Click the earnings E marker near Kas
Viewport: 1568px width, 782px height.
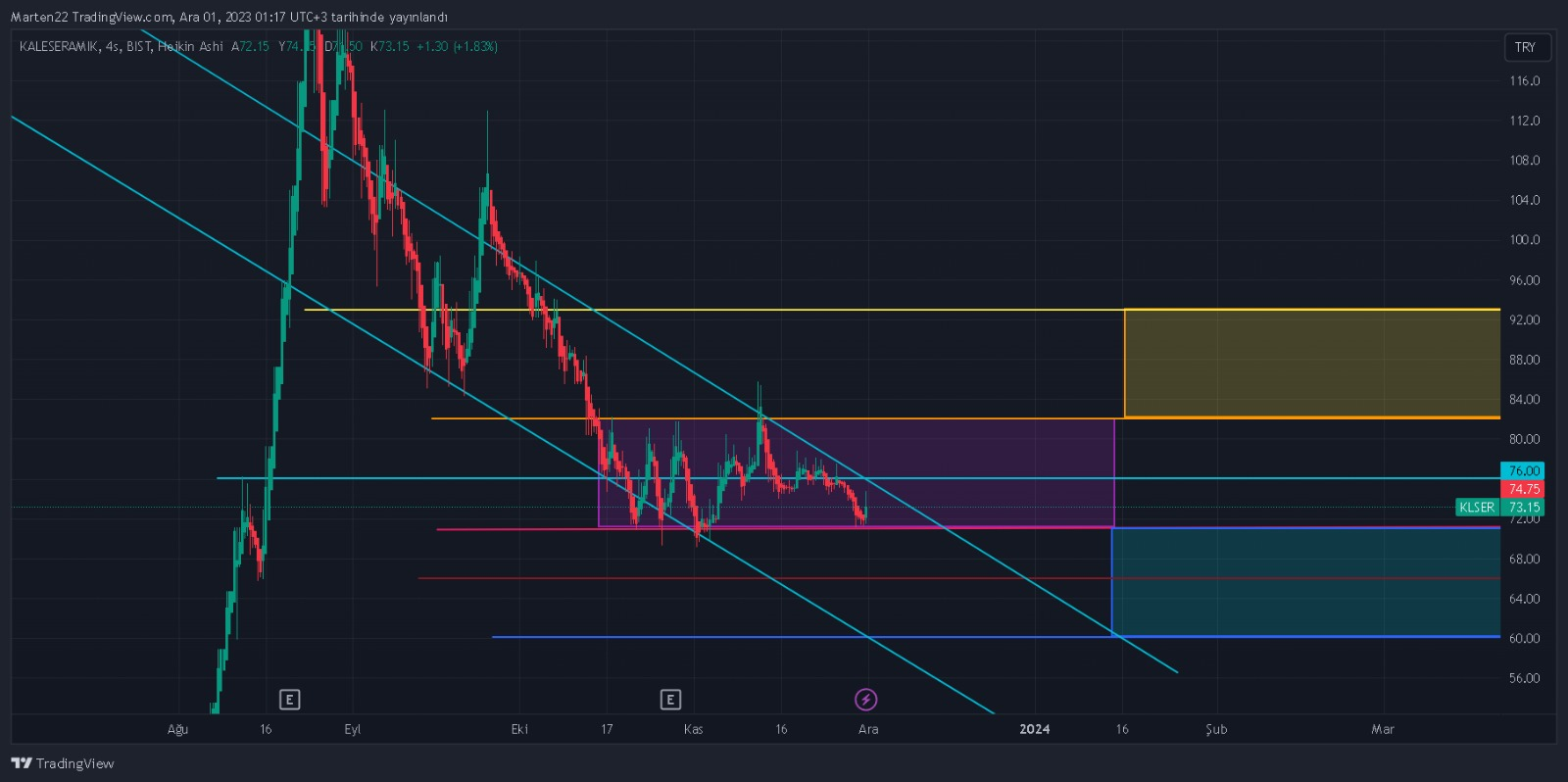tap(670, 700)
